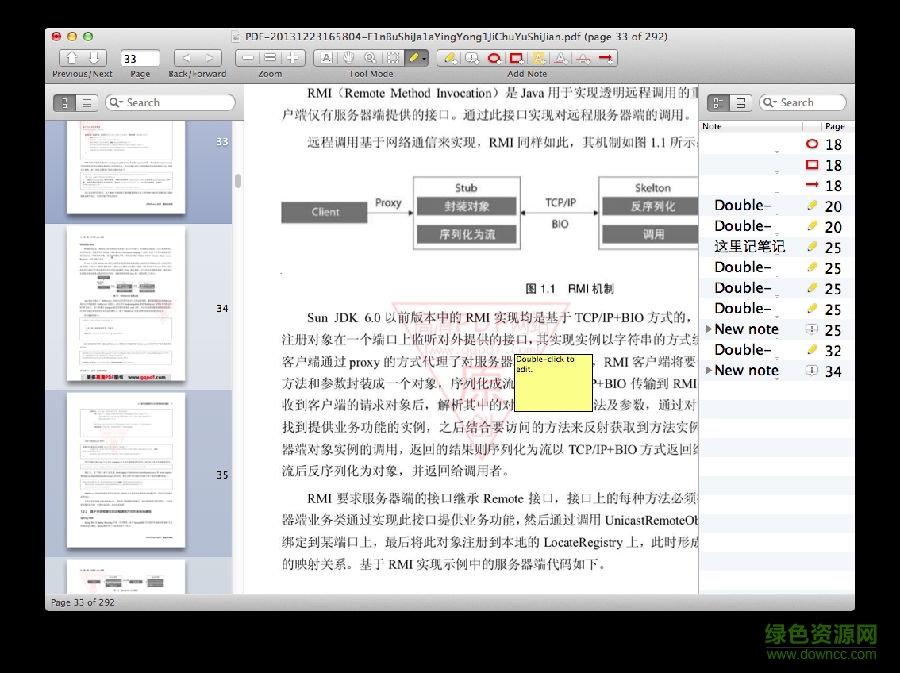This screenshot has width=900, height=673.
Task: Select the magnify tool mode
Action: pos(371,58)
